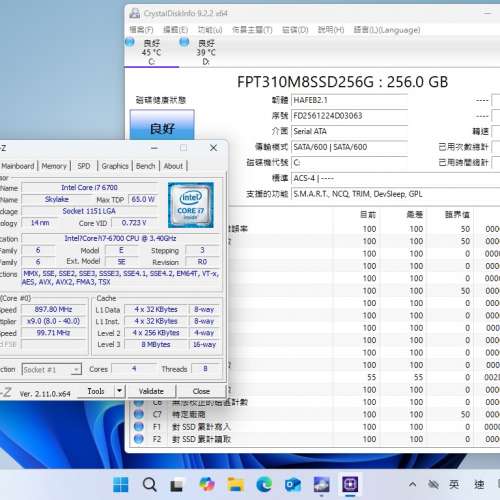Open the 說明(H) help menu
Viewport: 500px width, 500px height.
(331, 30)
